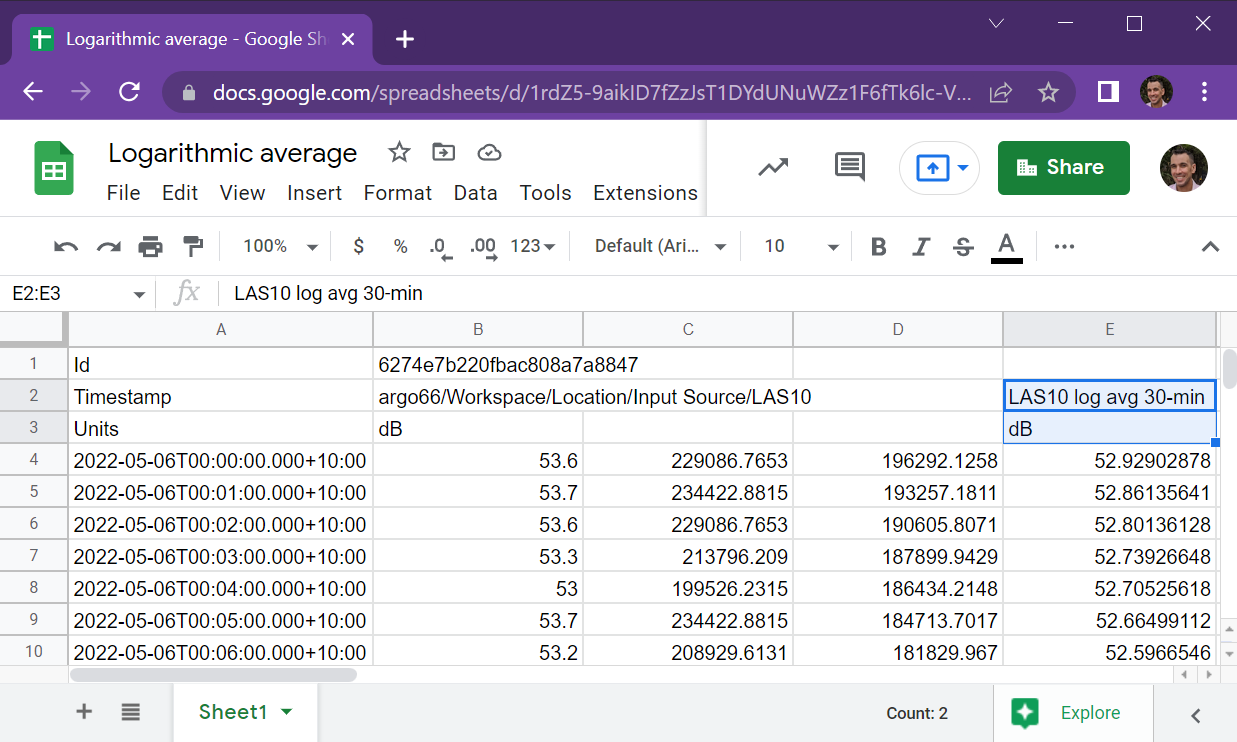Image resolution: width=1237 pixels, height=742 pixels.
Task: Open the text color picker
Action: point(1007,247)
